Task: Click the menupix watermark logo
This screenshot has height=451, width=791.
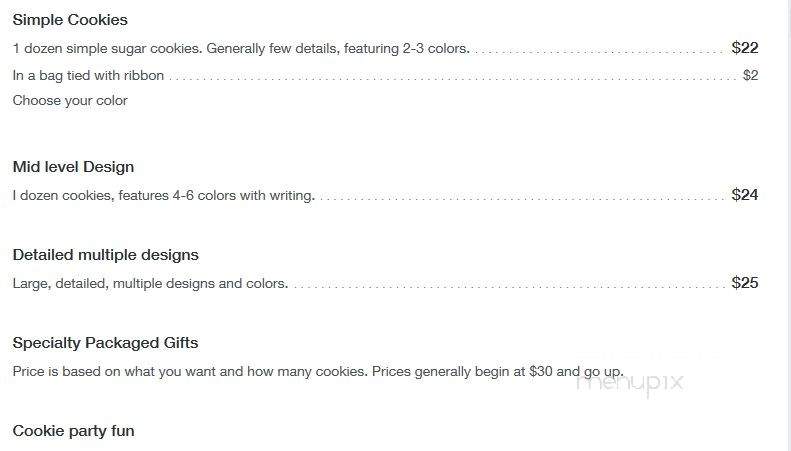Action: pos(630,382)
